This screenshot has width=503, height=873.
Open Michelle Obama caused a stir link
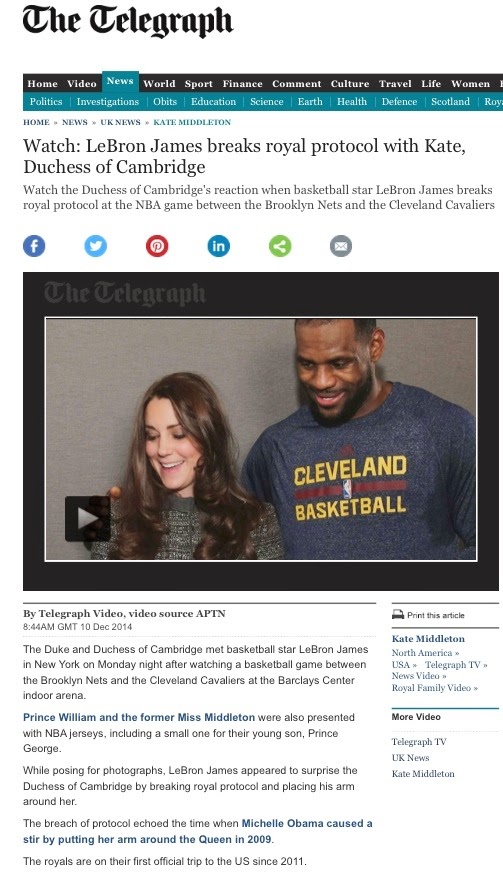tap(198, 831)
